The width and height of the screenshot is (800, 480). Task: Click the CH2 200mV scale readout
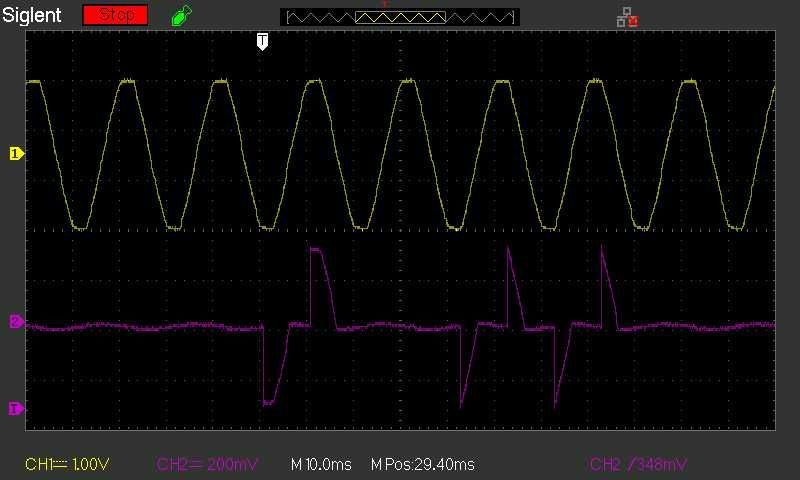pos(207,464)
